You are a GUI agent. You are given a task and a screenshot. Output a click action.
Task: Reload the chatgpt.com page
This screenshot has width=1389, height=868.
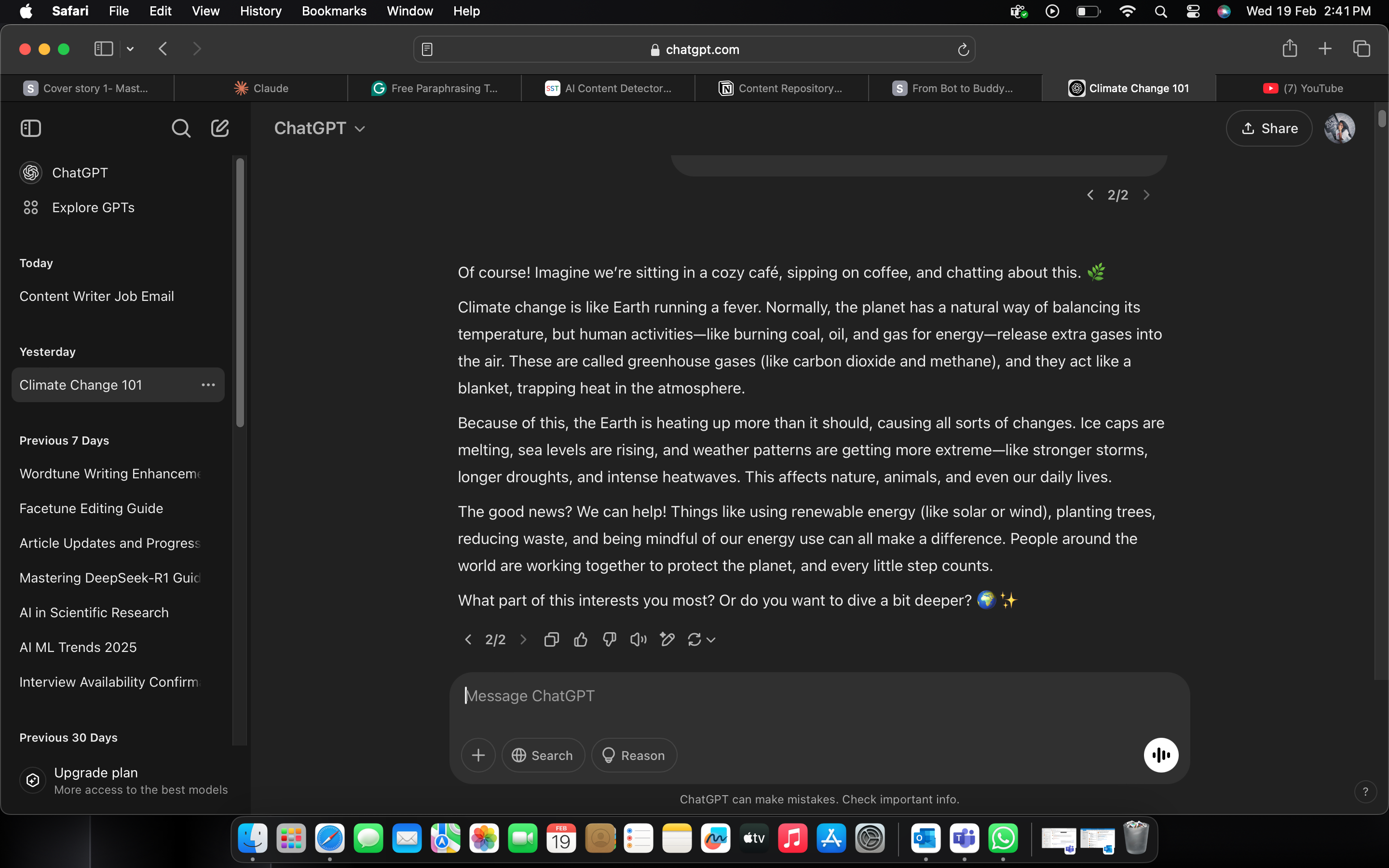(x=963, y=49)
